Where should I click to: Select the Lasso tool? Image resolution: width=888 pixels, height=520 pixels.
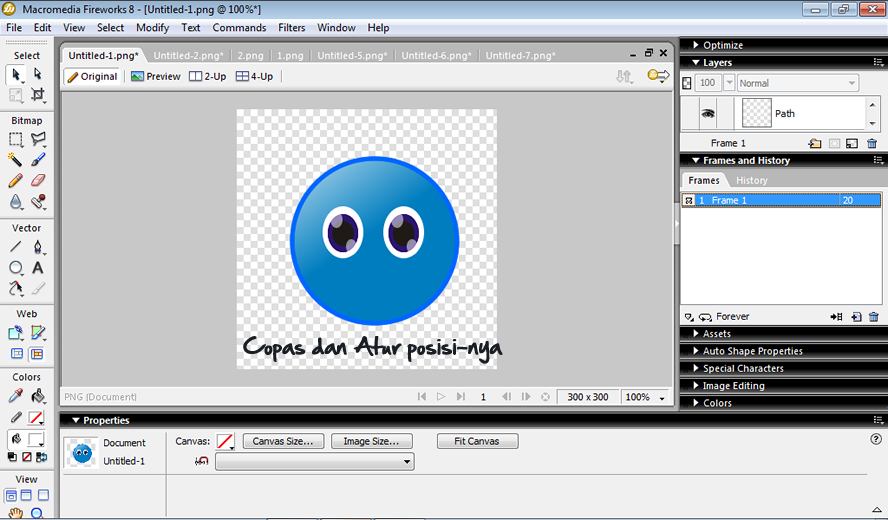[37, 139]
